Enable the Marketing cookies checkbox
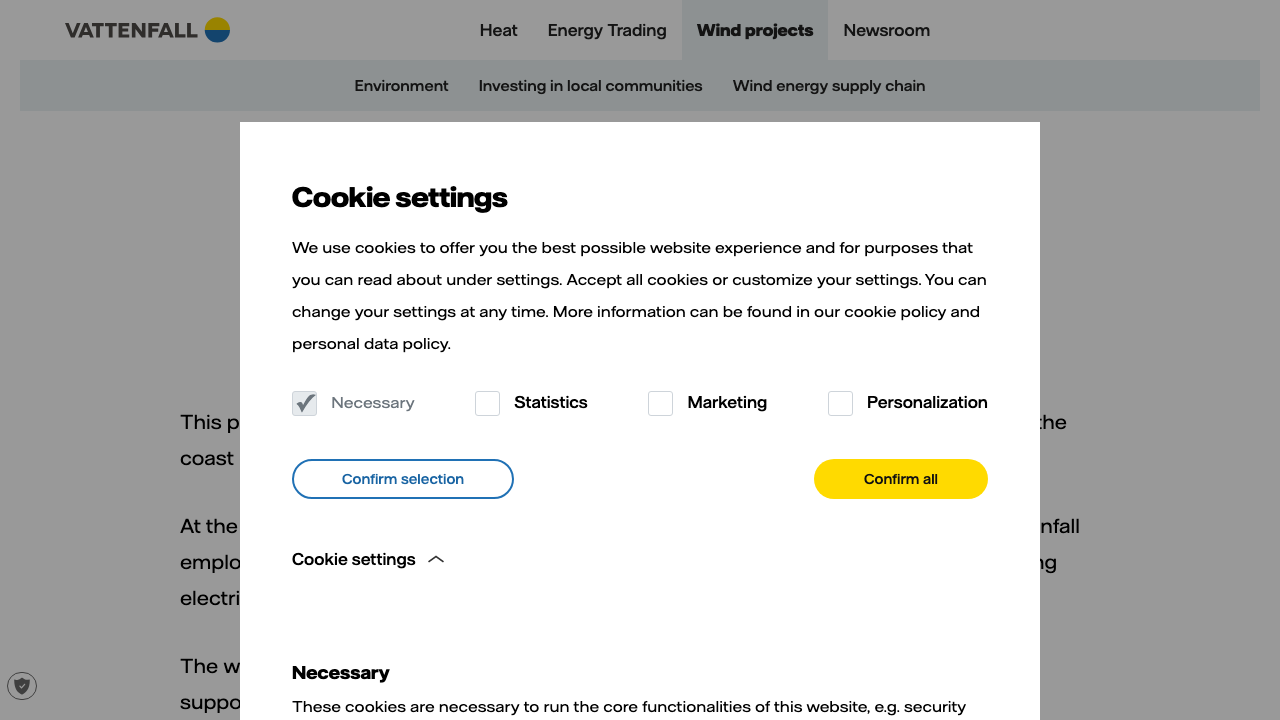Image resolution: width=1280 pixels, height=720 pixels. tap(660, 403)
